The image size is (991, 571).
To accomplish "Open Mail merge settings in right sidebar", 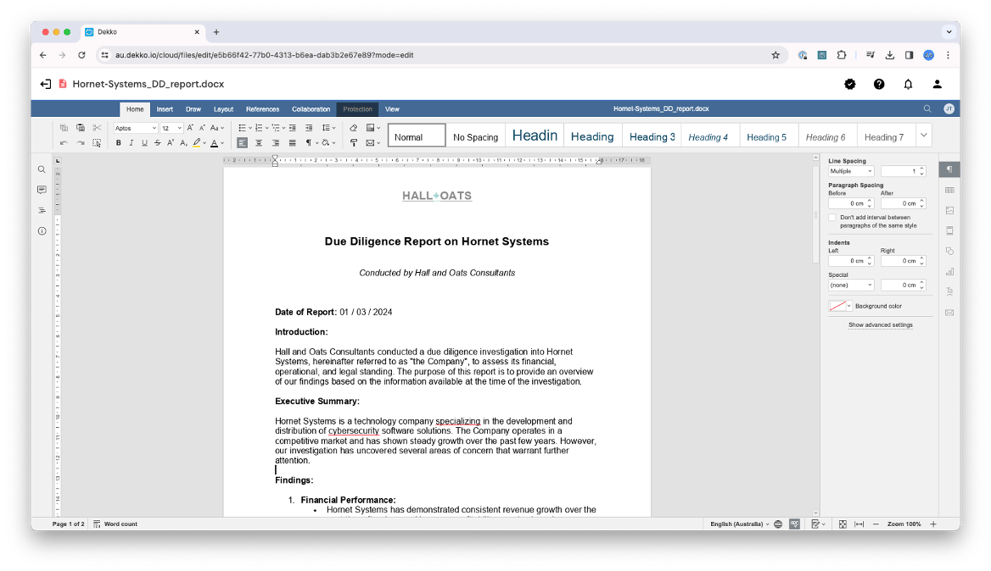I will [949, 312].
